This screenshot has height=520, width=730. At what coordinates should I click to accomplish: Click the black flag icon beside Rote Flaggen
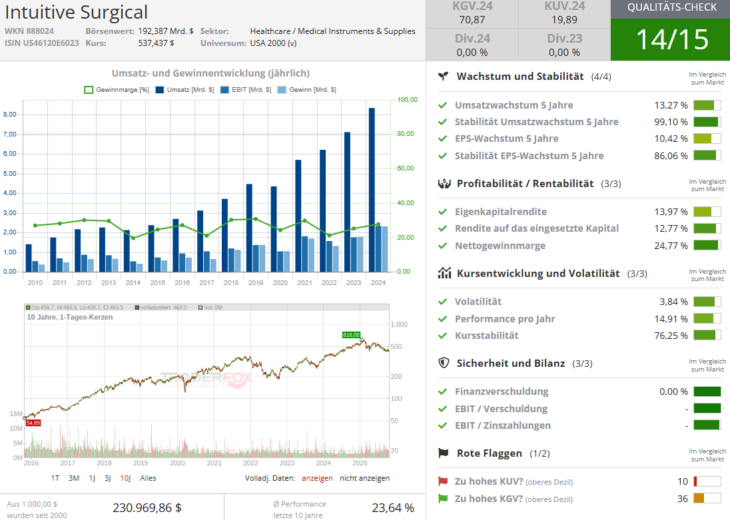coord(443,453)
